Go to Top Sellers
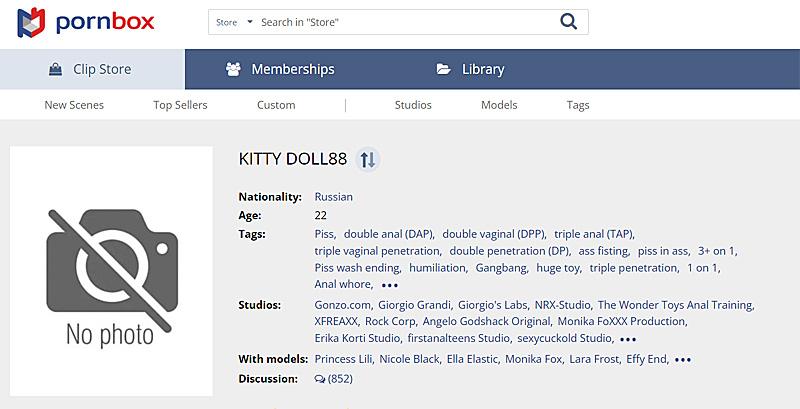This screenshot has height=409, width=800. (180, 105)
